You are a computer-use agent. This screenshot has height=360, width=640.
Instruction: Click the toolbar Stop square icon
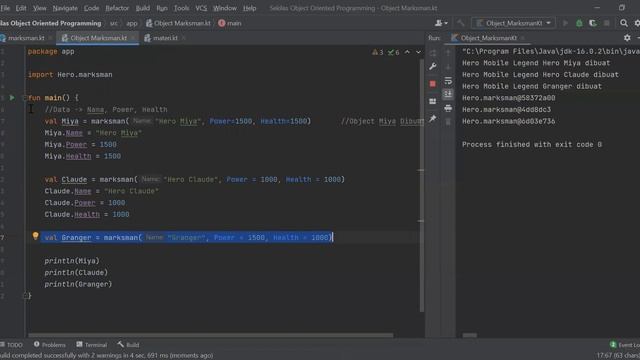pos(607,23)
